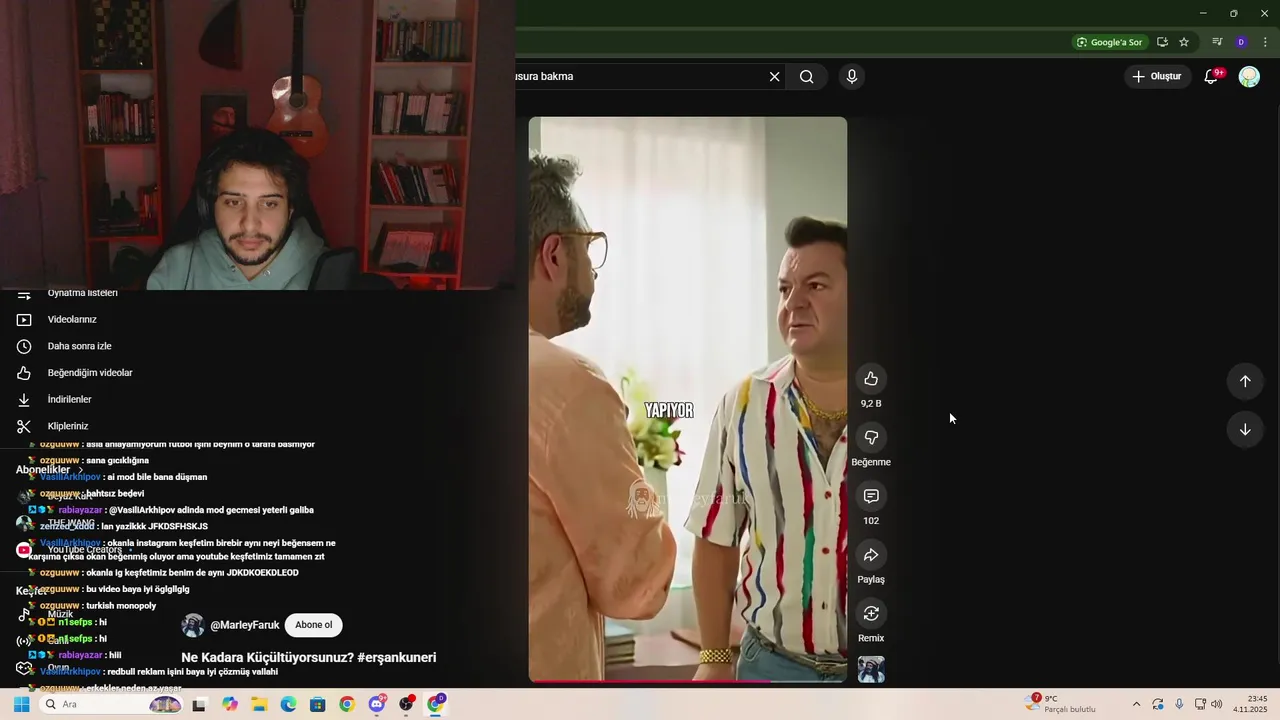Click Google'a Sor lens button
Screen dimensions: 1280x720
[1109, 42]
